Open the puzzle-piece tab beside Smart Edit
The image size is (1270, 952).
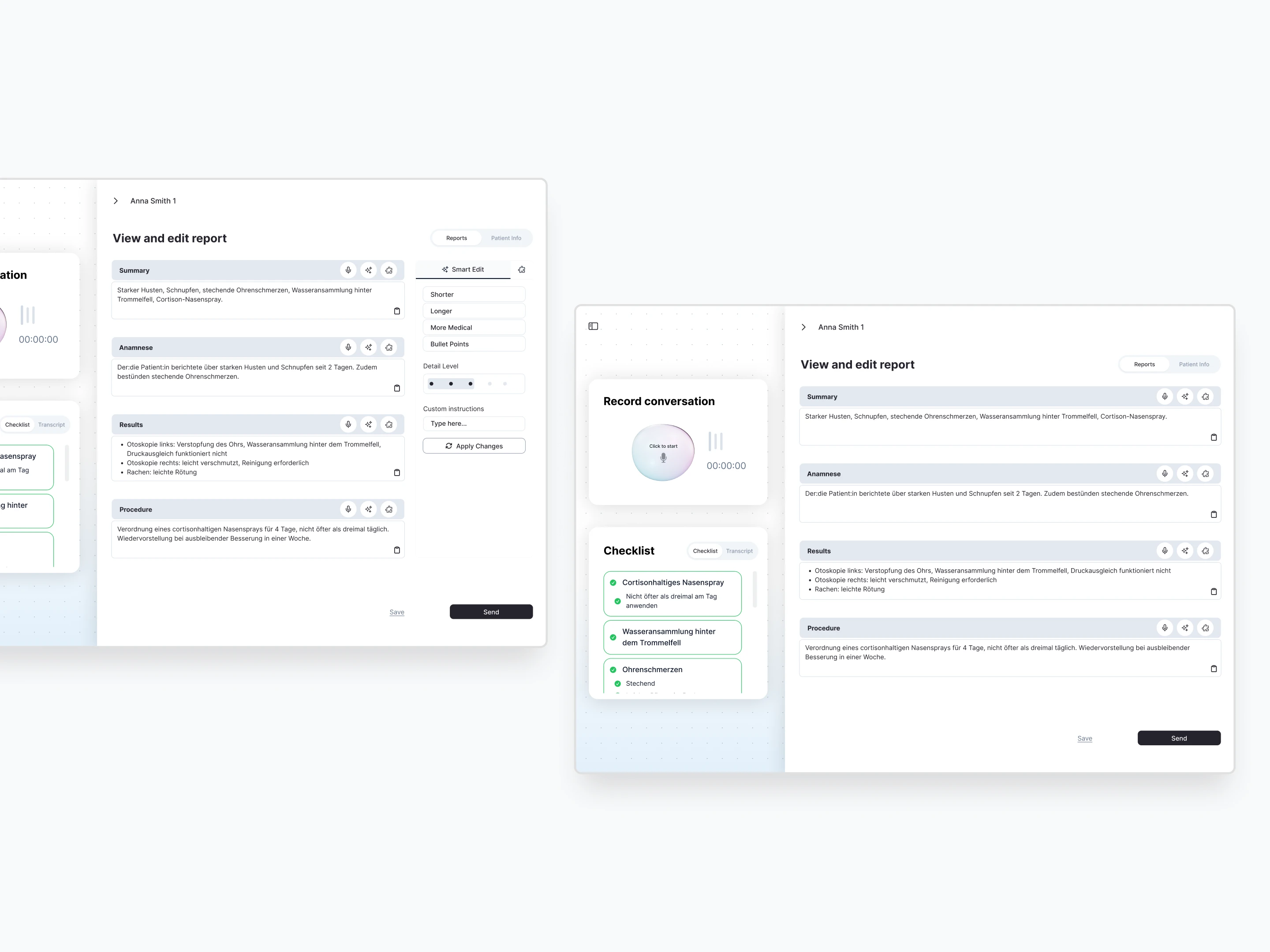pyautogui.click(x=521, y=270)
